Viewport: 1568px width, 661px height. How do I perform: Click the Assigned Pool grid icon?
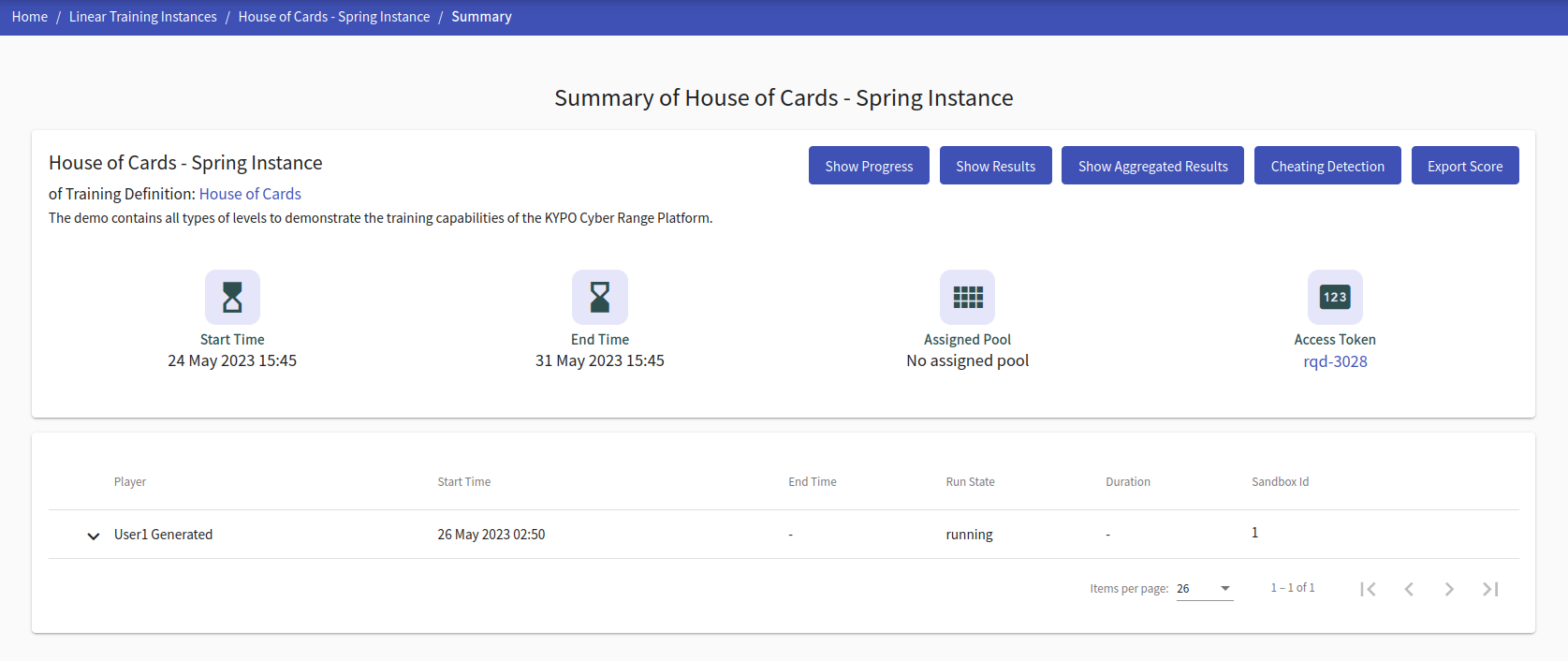pos(968,298)
